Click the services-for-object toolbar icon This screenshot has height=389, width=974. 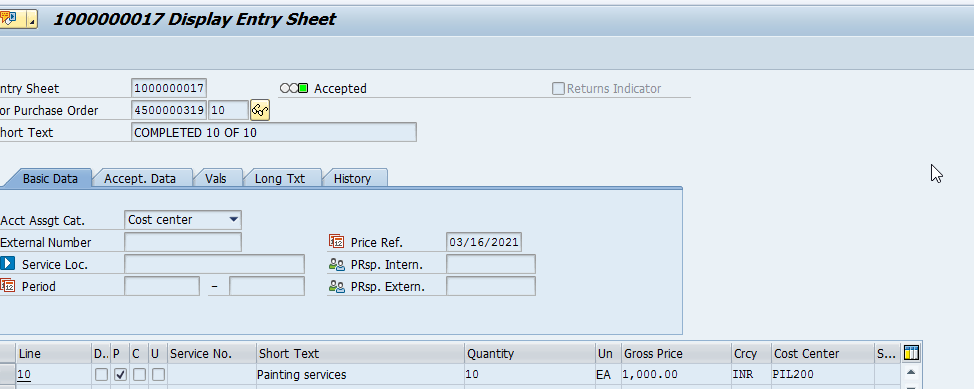tap(11, 19)
